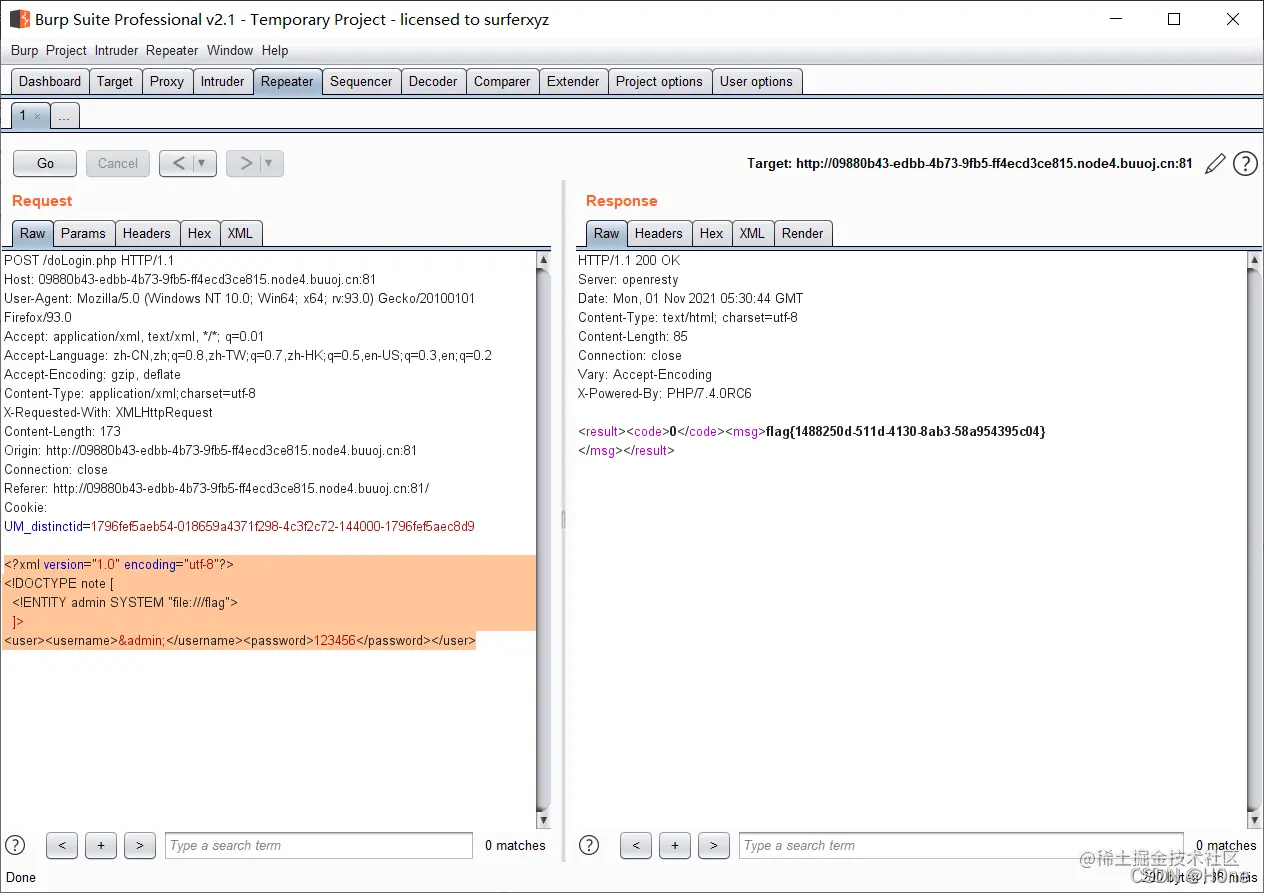Click the plus button in response search bar
Image resolution: width=1264 pixels, height=893 pixels.
[x=675, y=845]
